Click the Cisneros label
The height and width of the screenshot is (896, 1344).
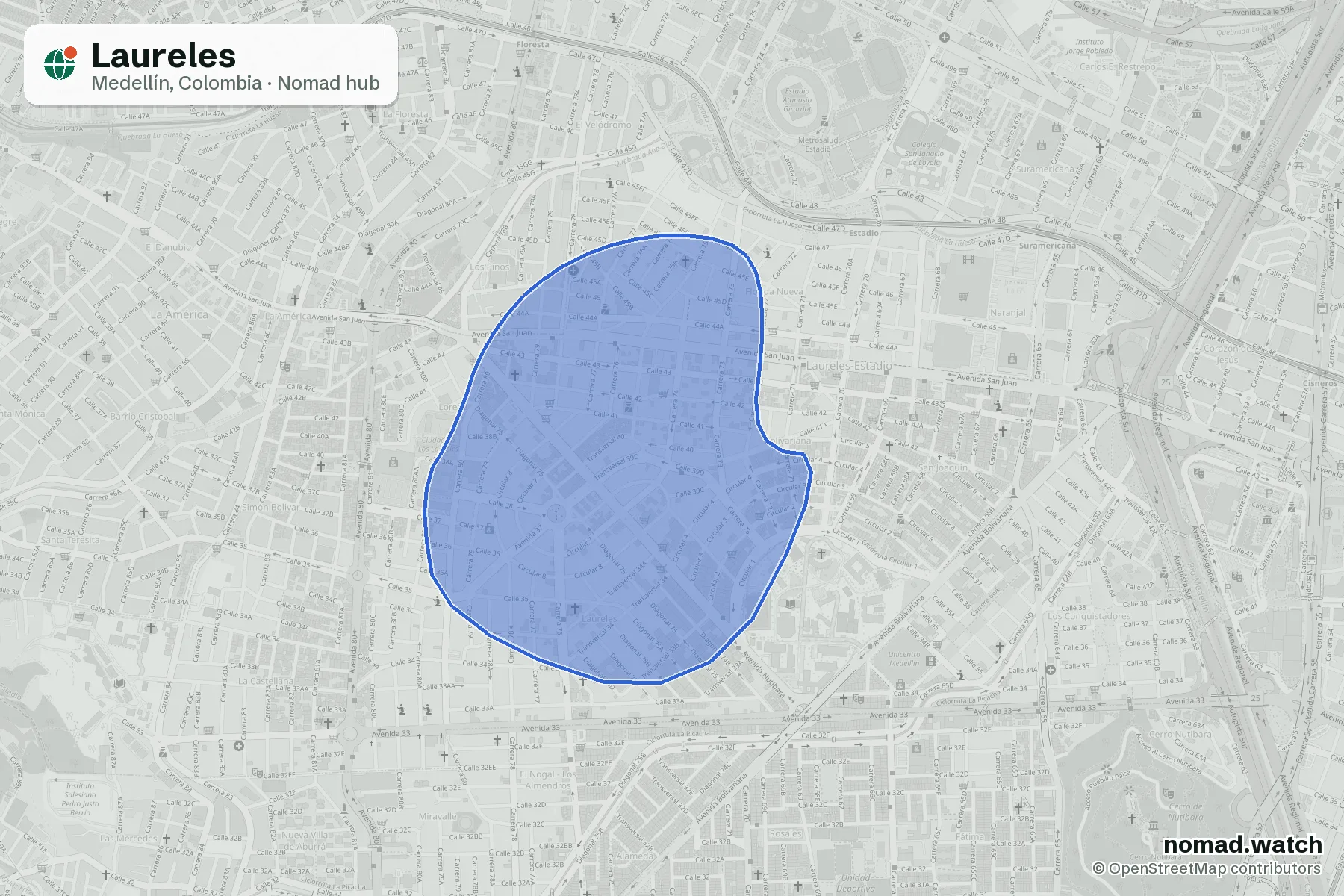(1320, 383)
